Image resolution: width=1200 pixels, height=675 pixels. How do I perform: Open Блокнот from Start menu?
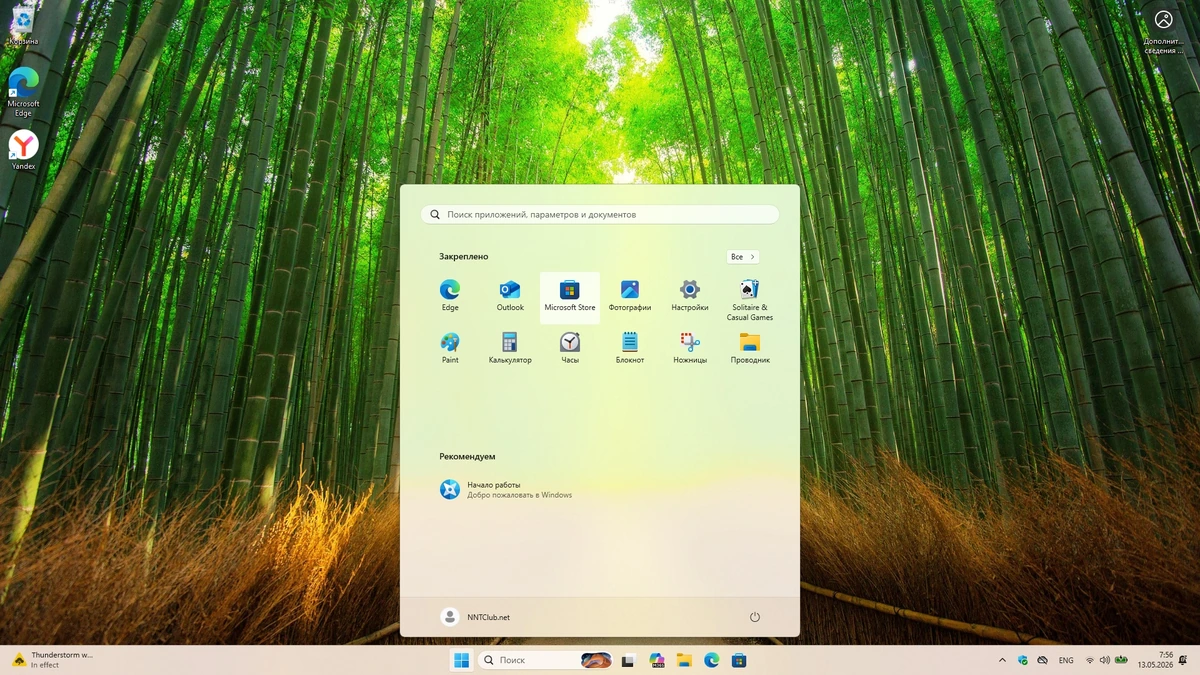coord(630,348)
